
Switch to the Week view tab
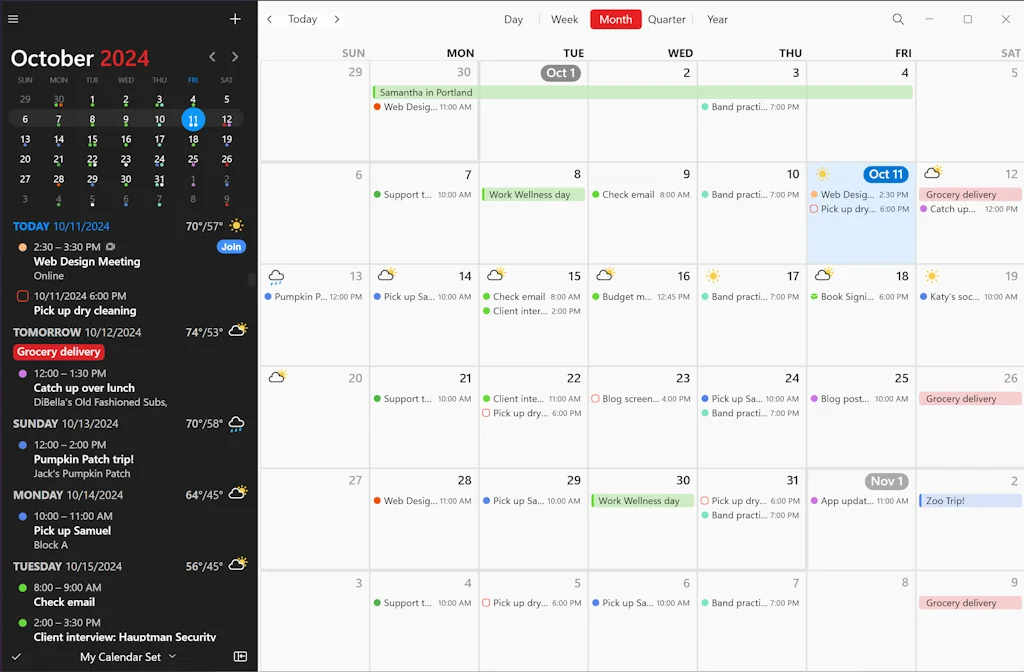[x=564, y=19]
